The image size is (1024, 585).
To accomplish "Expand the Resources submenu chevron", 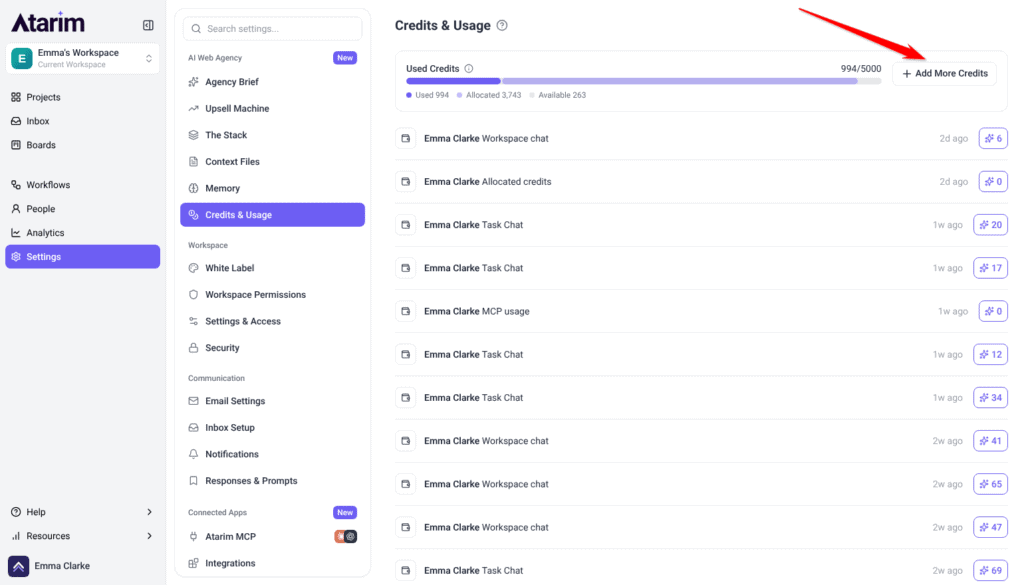I will point(150,536).
